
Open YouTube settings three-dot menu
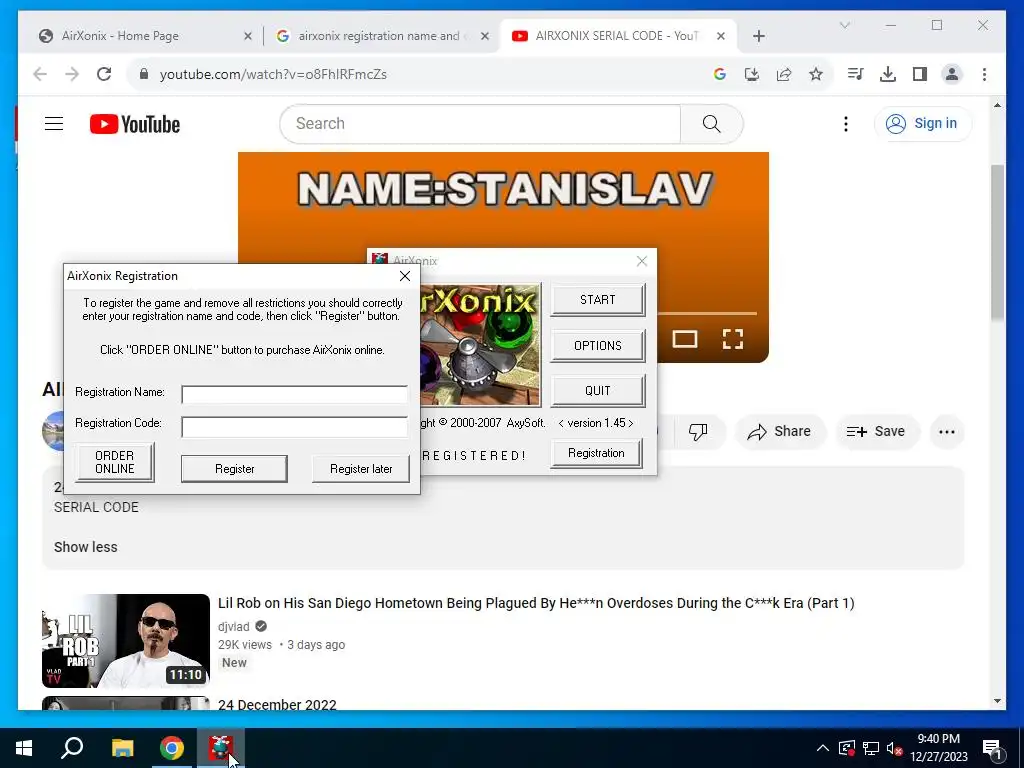click(x=846, y=124)
